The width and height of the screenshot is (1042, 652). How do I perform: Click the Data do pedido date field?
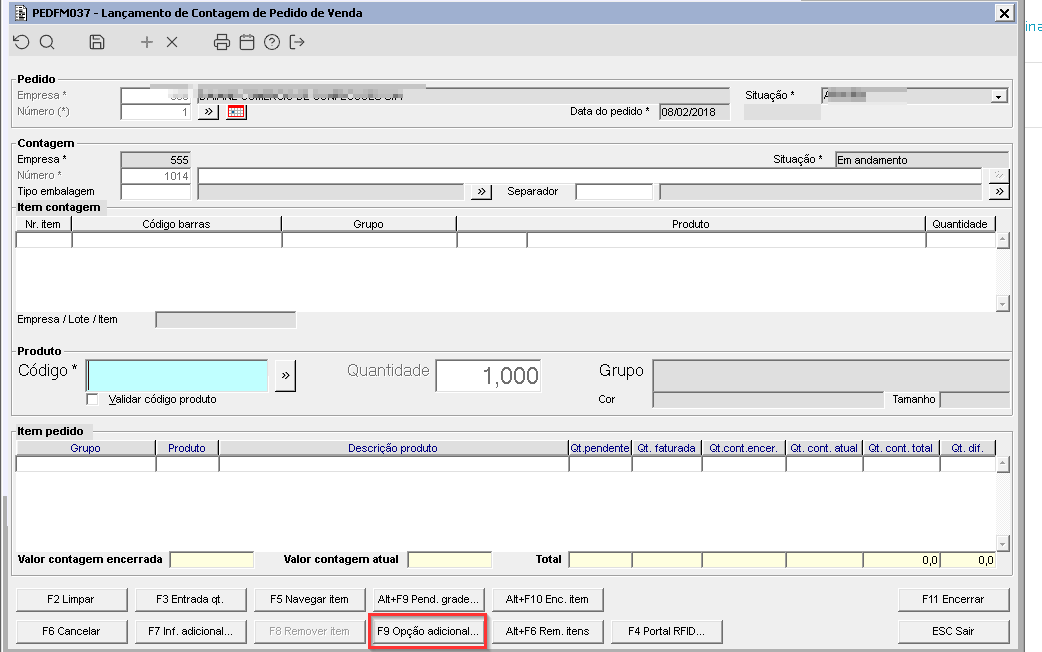694,112
